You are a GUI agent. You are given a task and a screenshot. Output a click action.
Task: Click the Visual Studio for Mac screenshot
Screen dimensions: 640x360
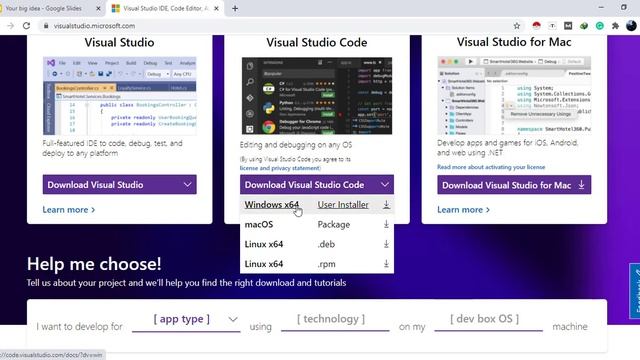click(514, 96)
